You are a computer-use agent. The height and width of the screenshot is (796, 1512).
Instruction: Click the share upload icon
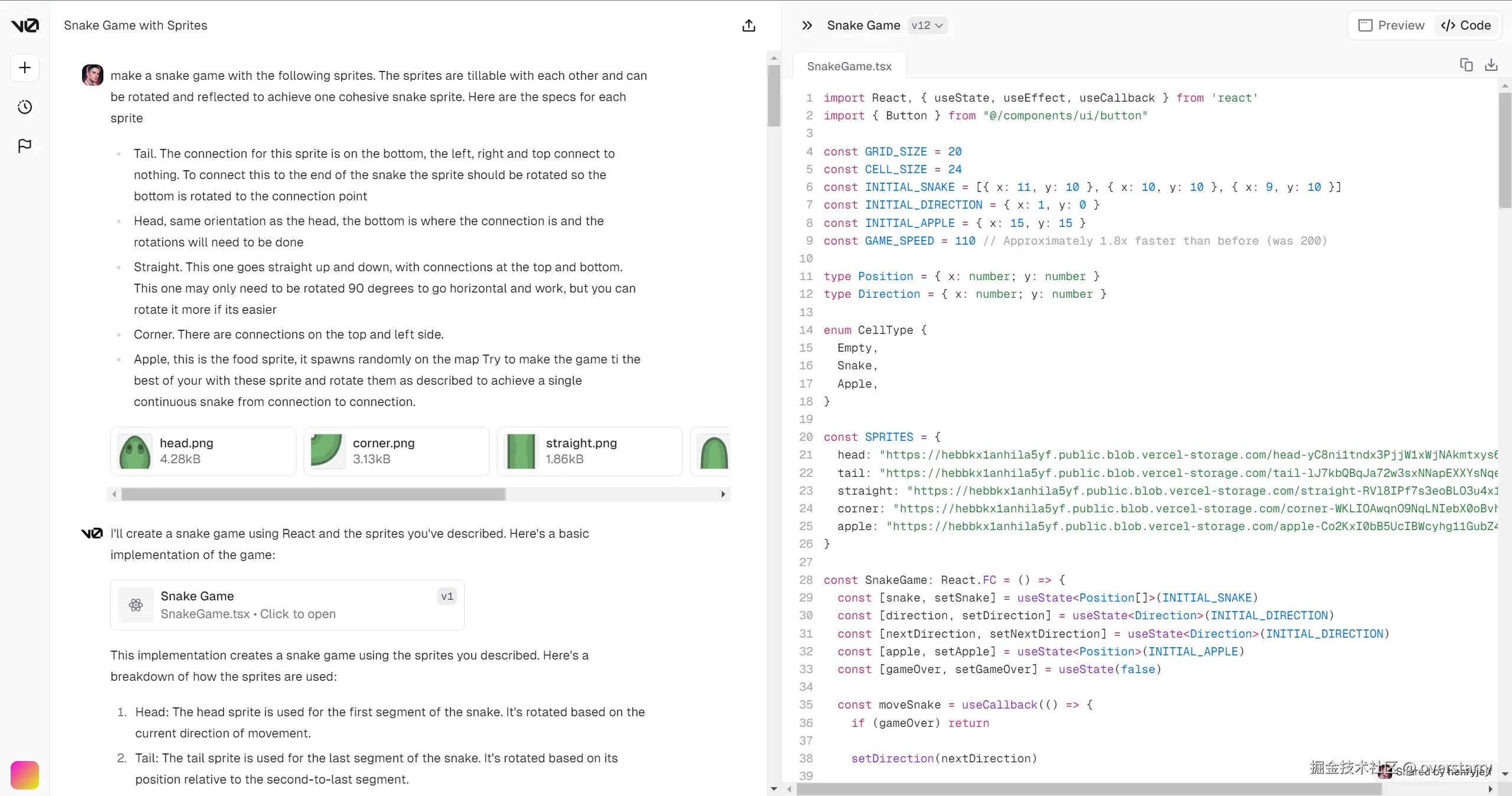(x=749, y=25)
